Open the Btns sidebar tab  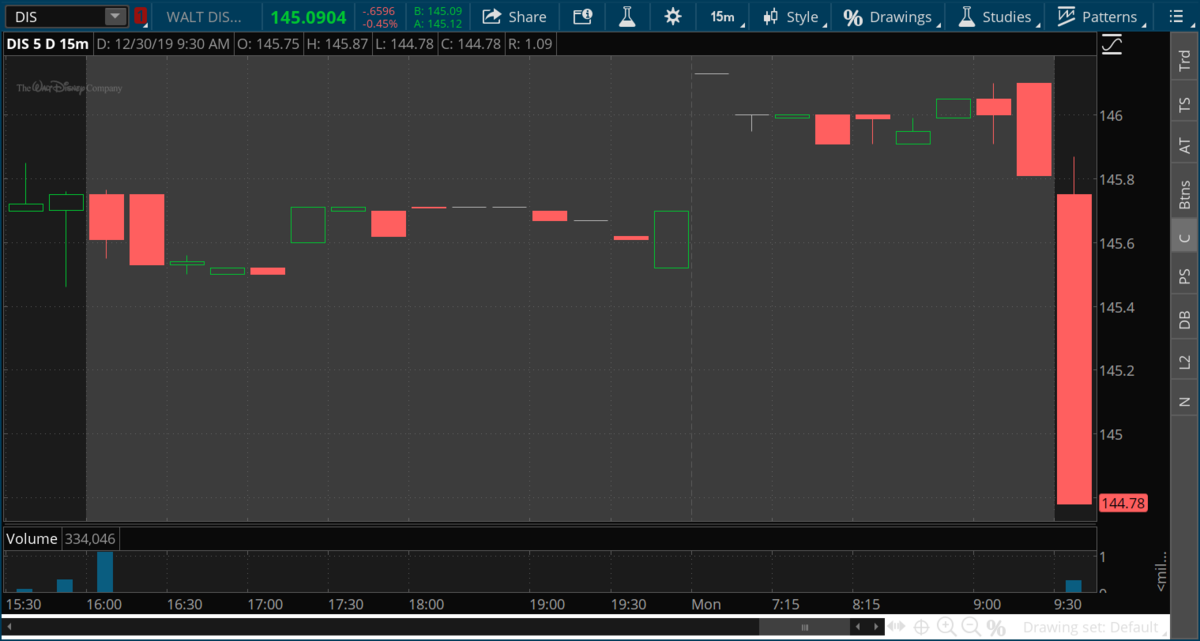tap(1185, 193)
